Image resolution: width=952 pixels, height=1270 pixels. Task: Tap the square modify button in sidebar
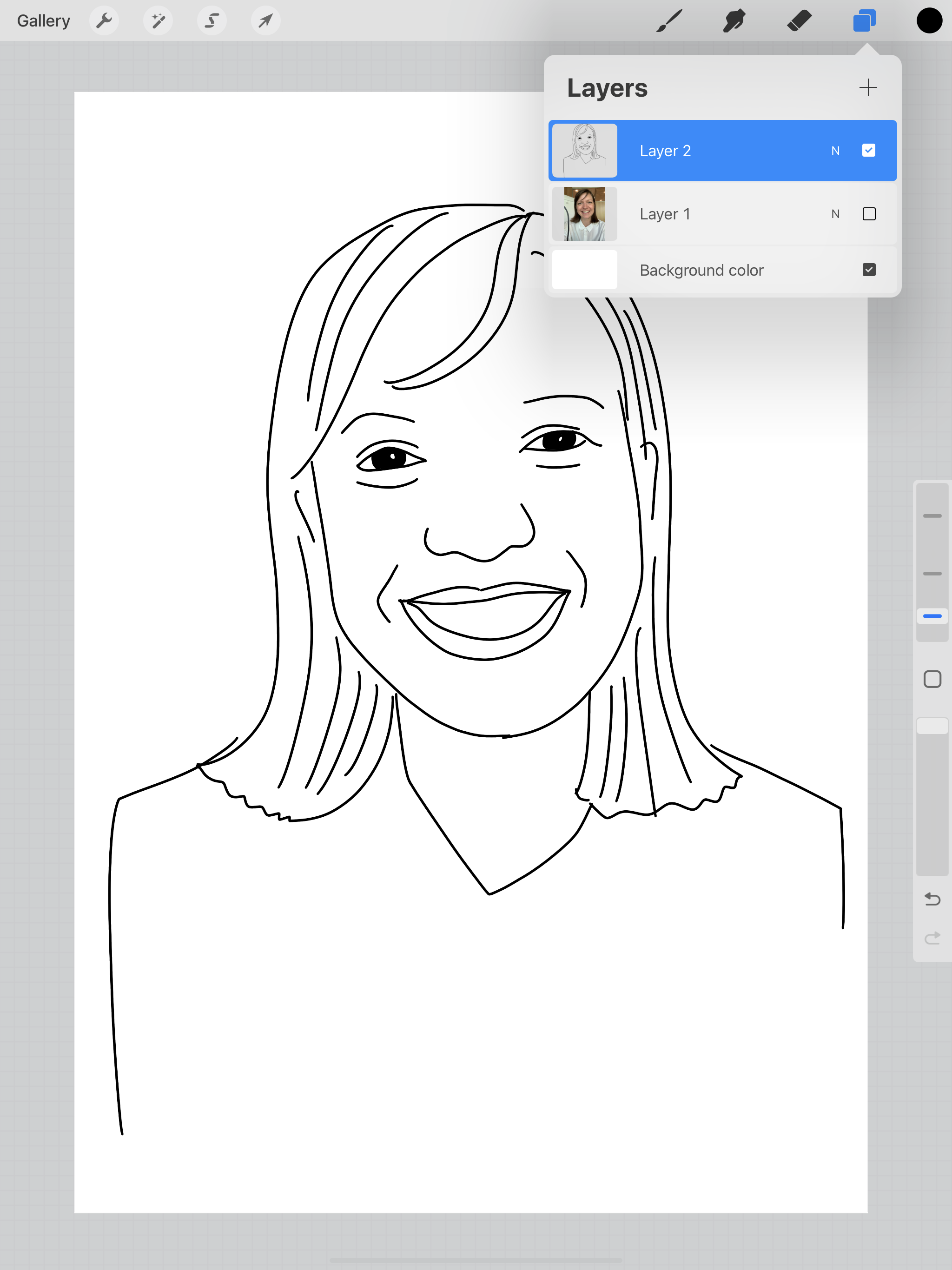[932, 679]
